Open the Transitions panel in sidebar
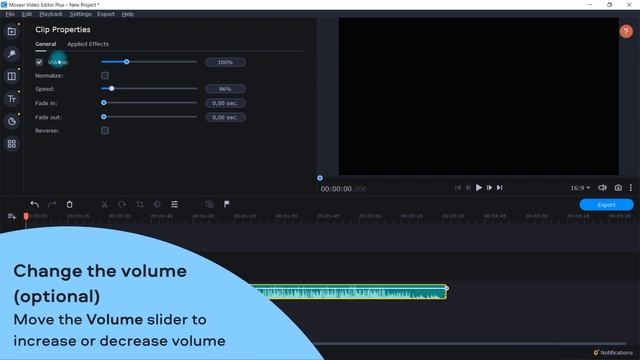640x360 pixels. click(x=12, y=76)
